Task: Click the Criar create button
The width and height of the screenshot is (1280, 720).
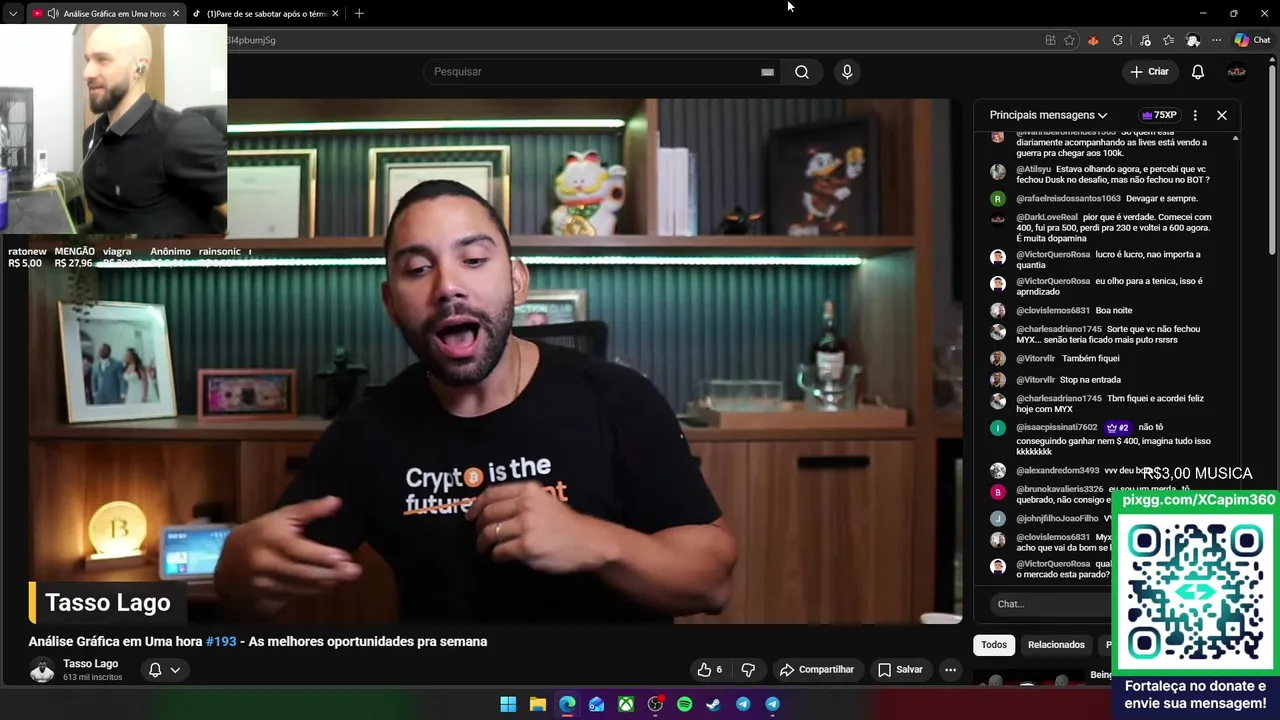Action: point(1149,72)
